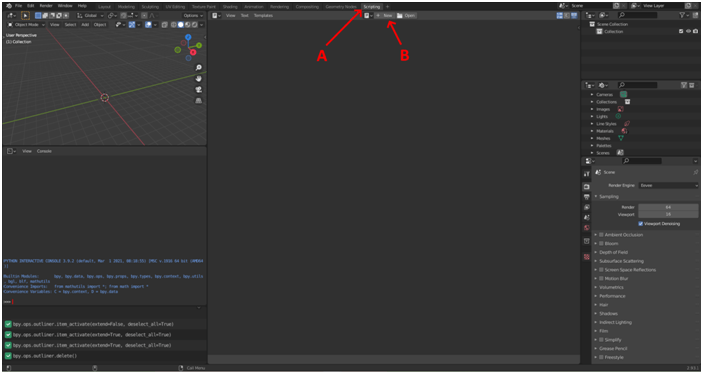Click the Blender logo in the menu bar
Screen dimensions: 703x374
tap(9, 6)
